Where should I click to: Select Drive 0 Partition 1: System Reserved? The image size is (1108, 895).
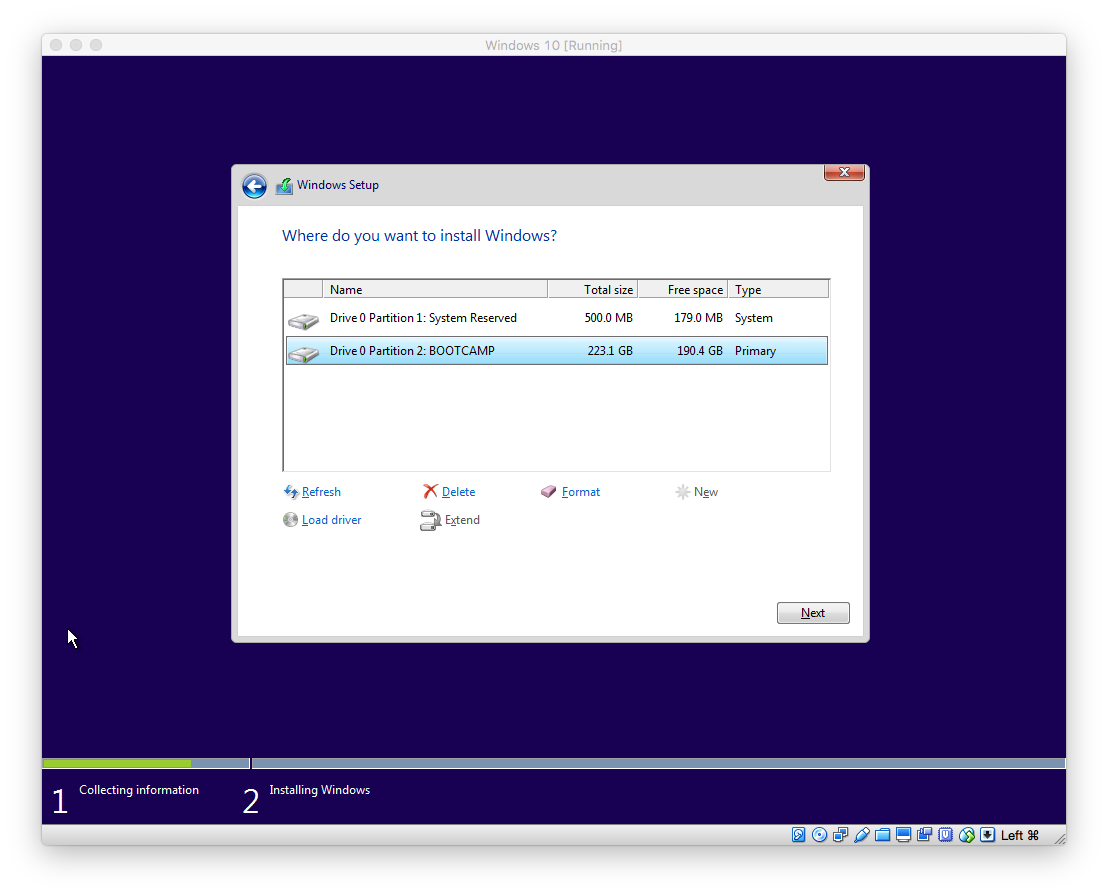click(556, 319)
